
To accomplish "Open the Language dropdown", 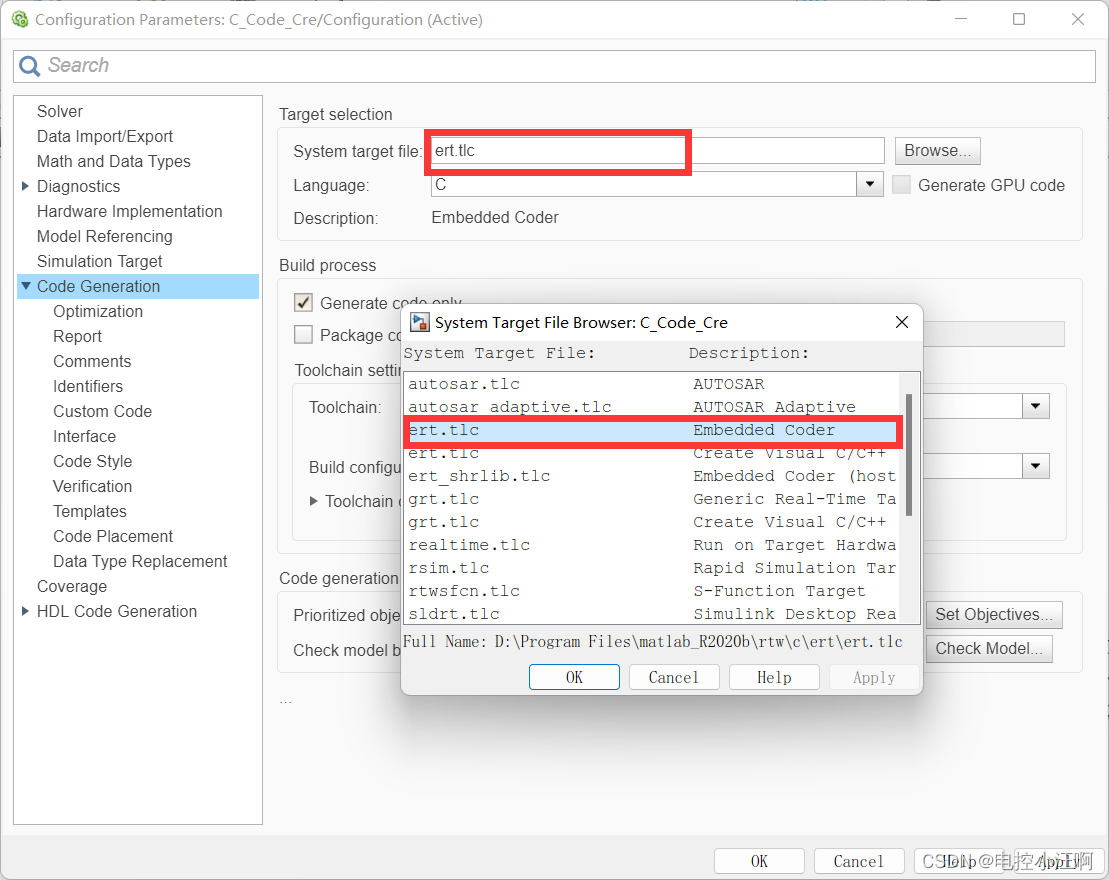I will click(869, 185).
